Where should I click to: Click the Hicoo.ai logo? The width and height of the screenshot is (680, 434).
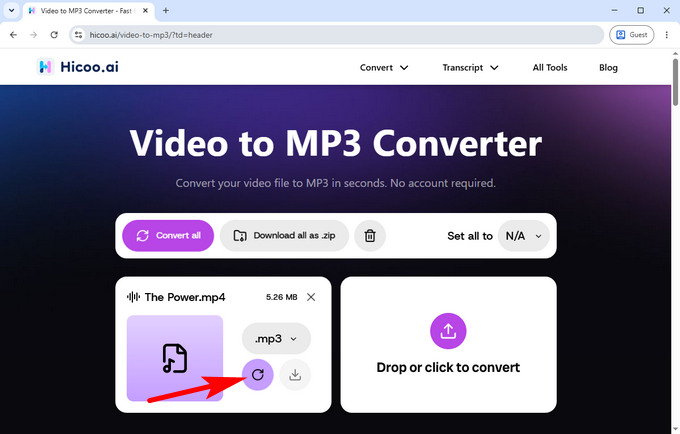78,67
